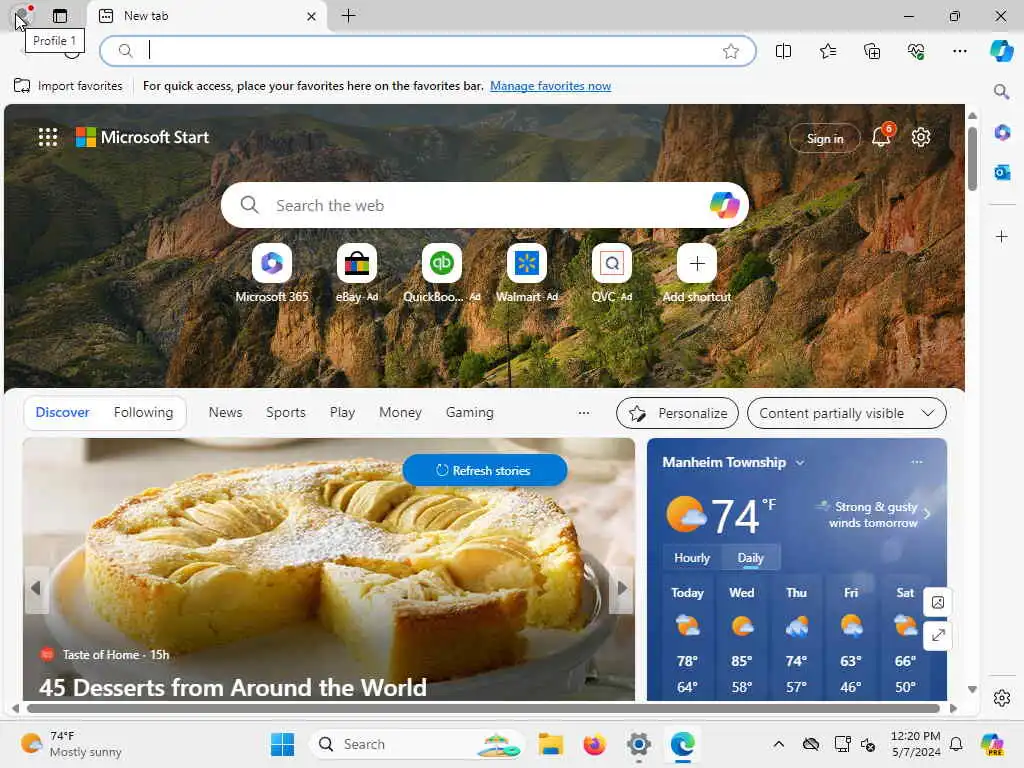Launch Firefox from taskbar

pyautogui.click(x=594, y=744)
